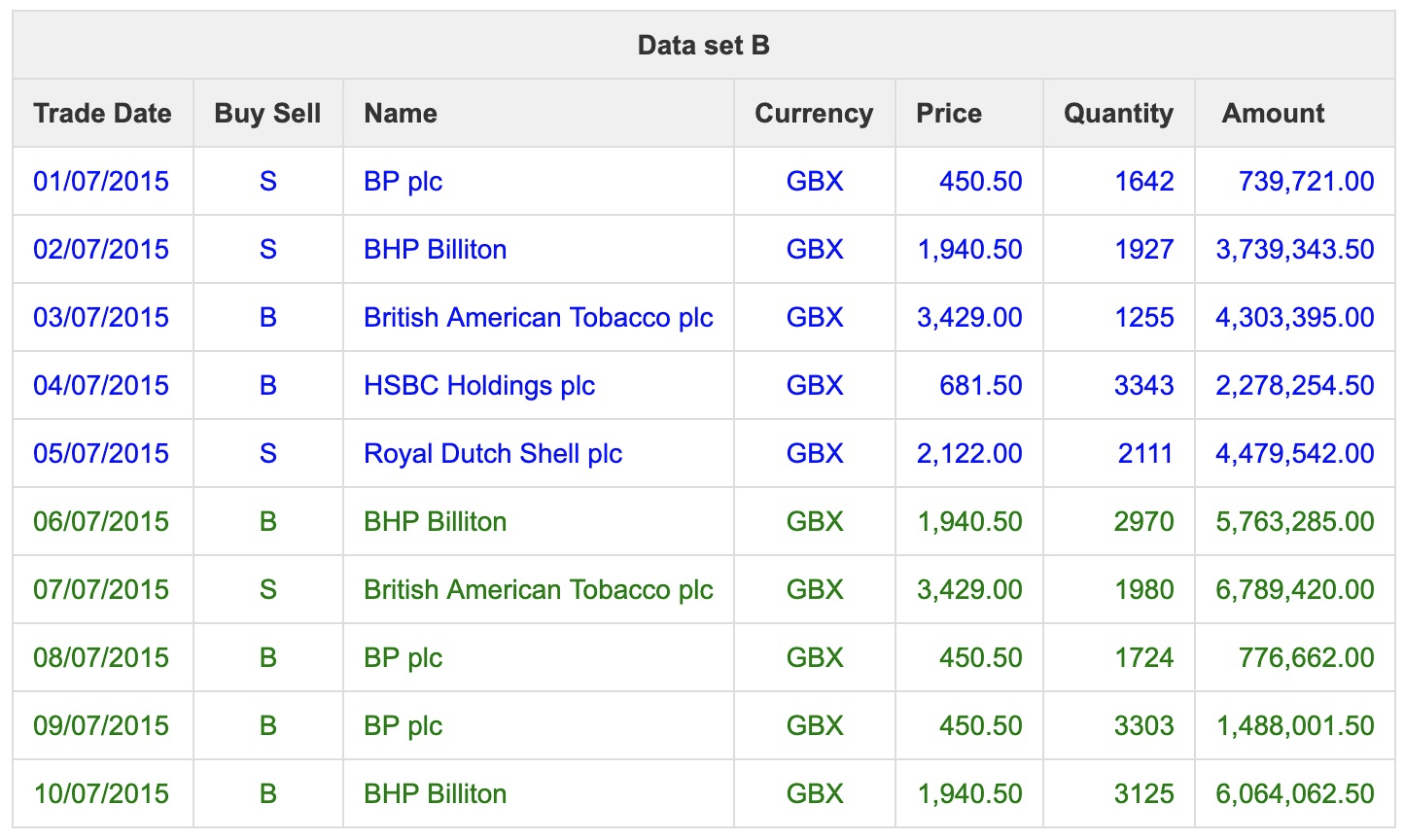Click the amount 4,479,542.00
Viewport: 1404px width, 840px height.
(x=1295, y=454)
